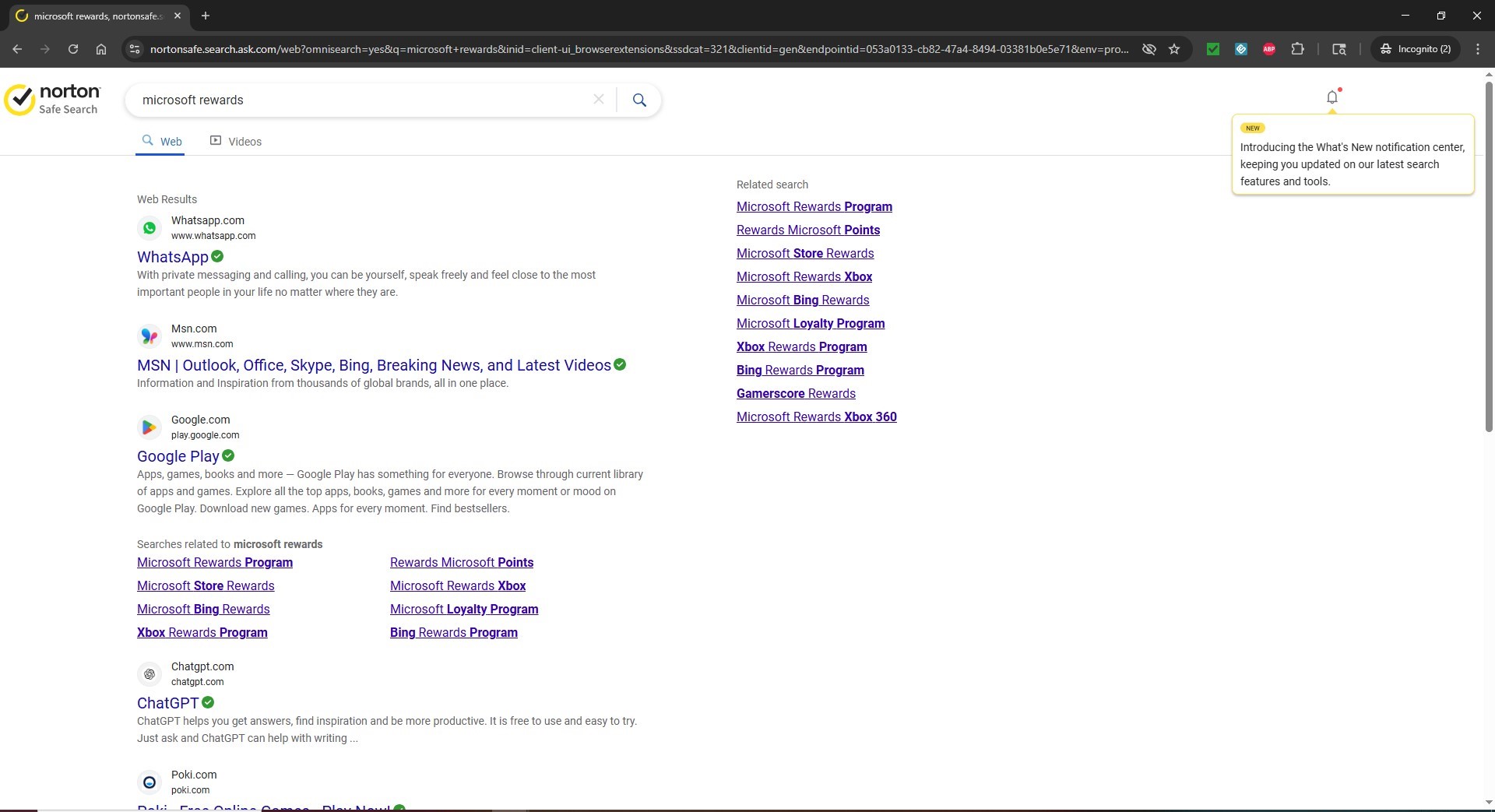Click the play.google.com URL text
Image resolution: width=1495 pixels, height=812 pixels.
tap(206, 435)
